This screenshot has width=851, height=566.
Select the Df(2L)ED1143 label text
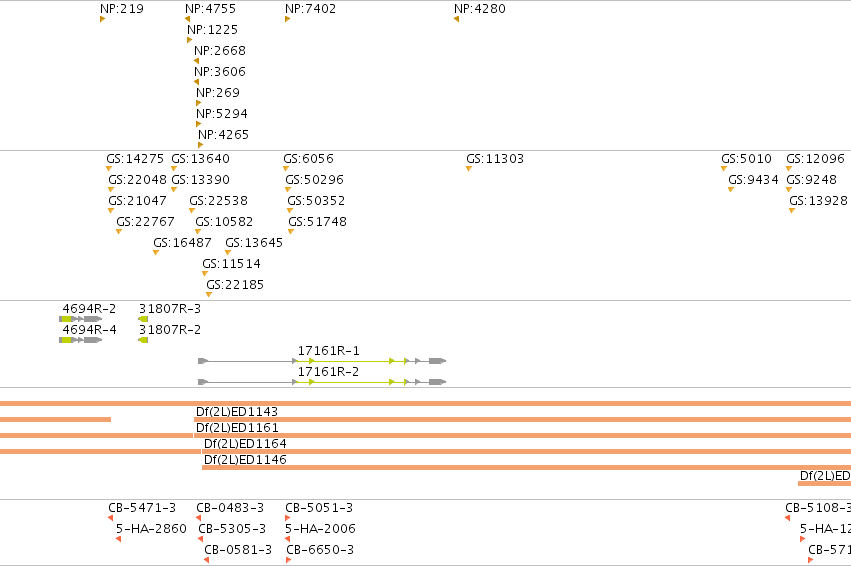(237, 412)
